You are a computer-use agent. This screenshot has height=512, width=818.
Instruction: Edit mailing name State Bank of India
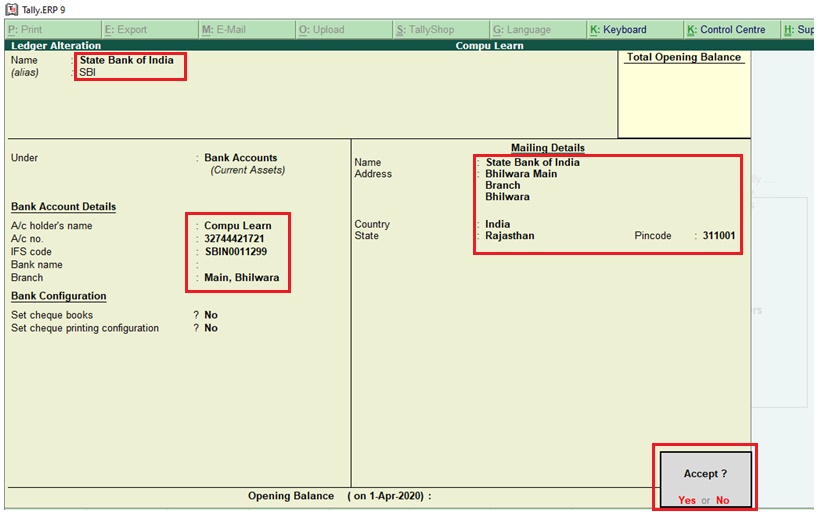pos(533,162)
